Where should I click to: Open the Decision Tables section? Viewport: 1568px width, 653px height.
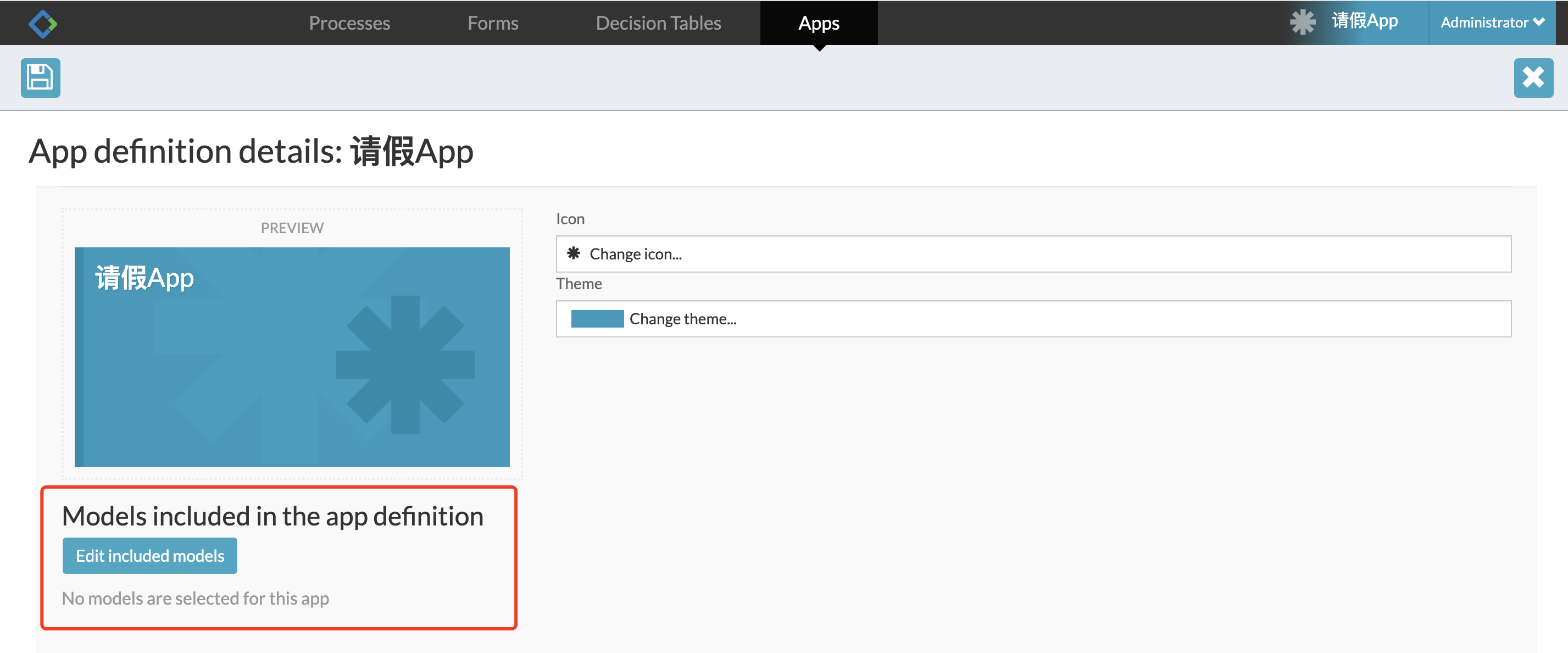click(658, 23)
